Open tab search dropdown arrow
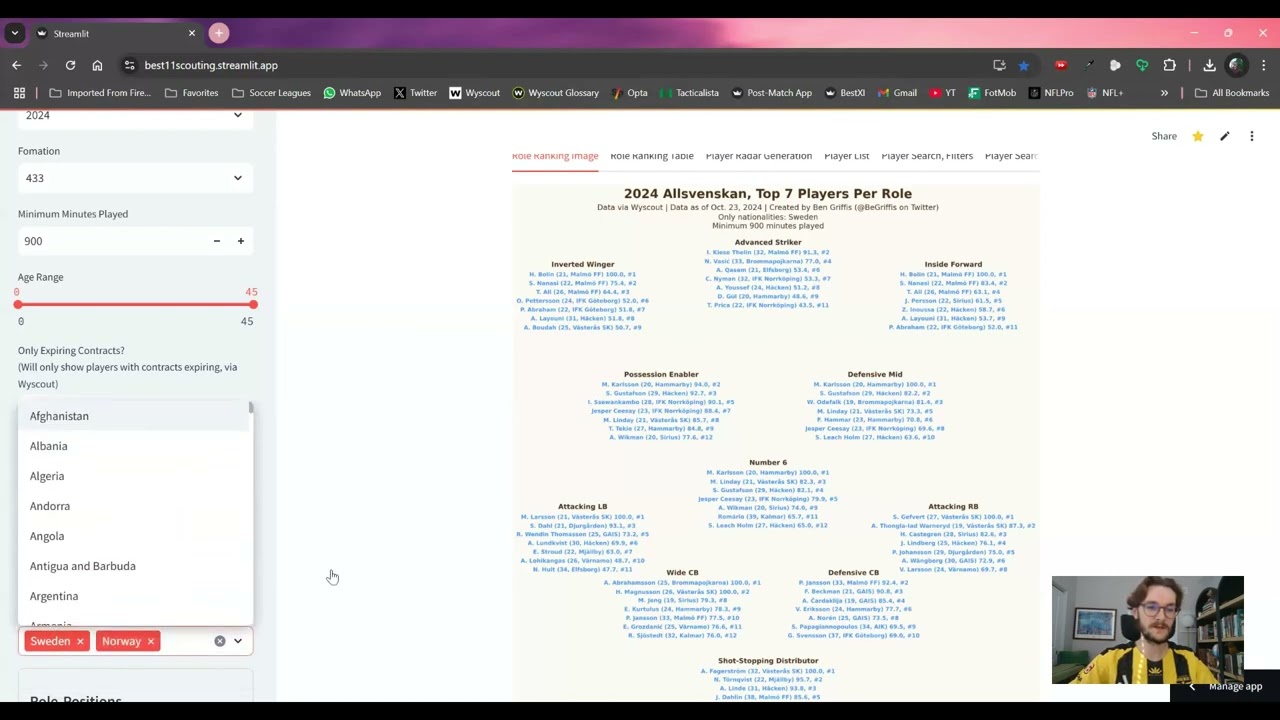 coord(14,33)
